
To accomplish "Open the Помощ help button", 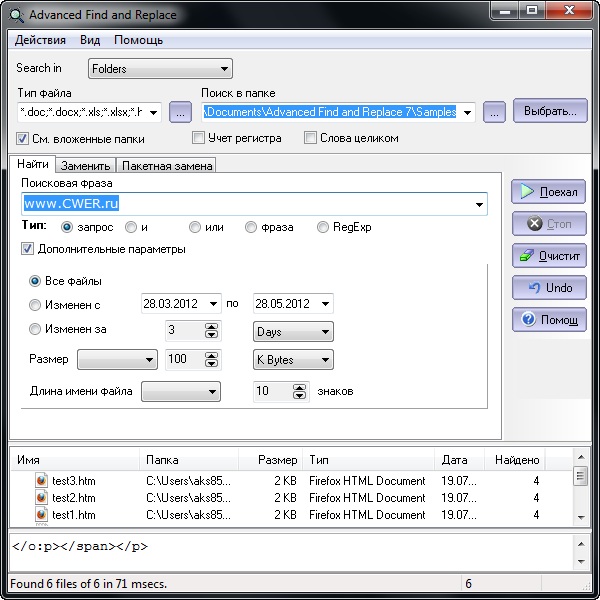I will pyautogui.click(x=548, y=319).
